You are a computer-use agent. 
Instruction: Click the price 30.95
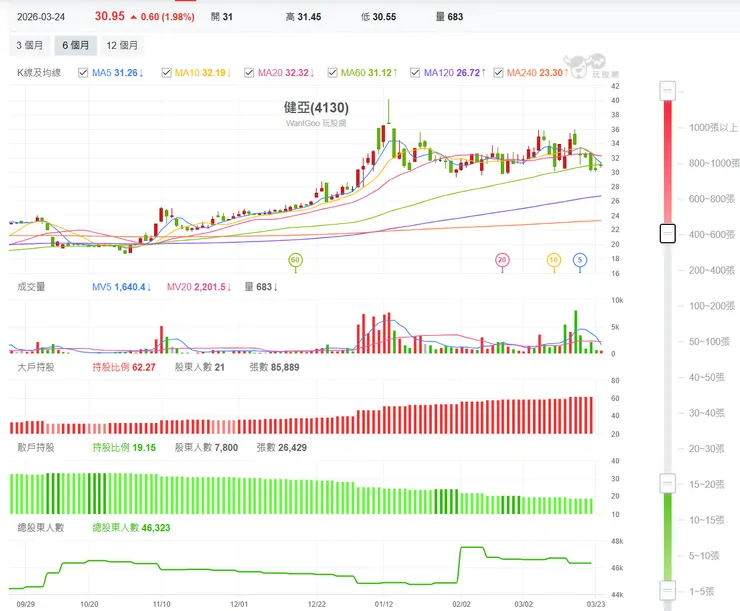(109, 16)
